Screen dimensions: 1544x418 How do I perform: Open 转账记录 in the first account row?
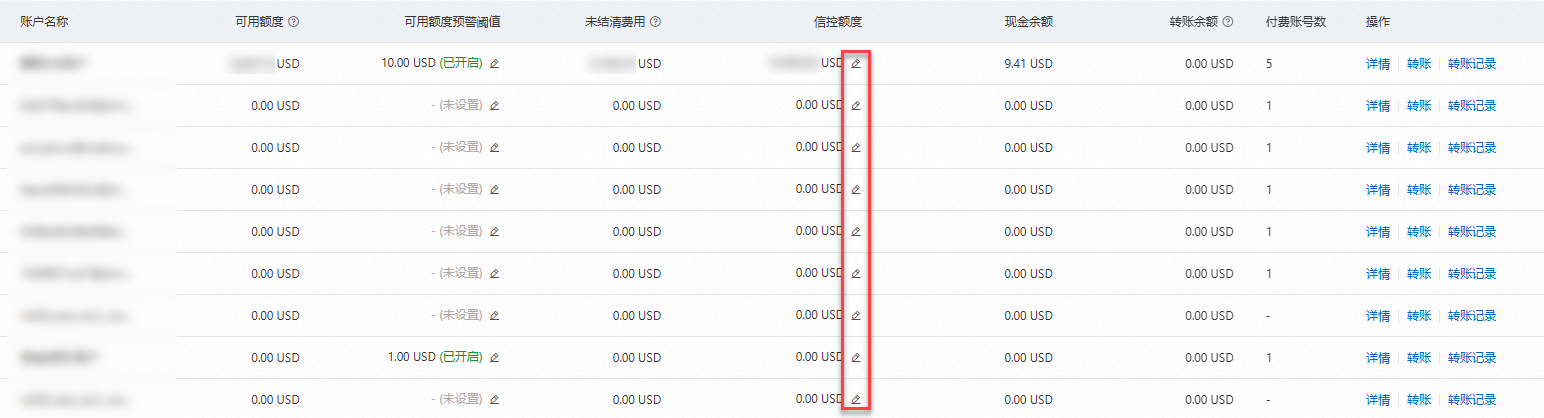click(x=1472, y=64)
